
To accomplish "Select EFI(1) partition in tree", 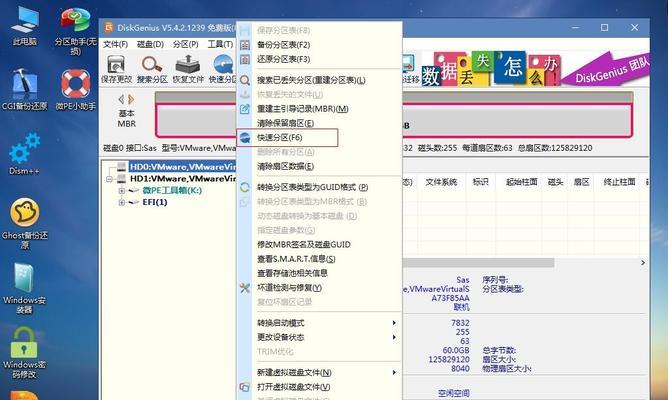I will click(x=155, y=202).
